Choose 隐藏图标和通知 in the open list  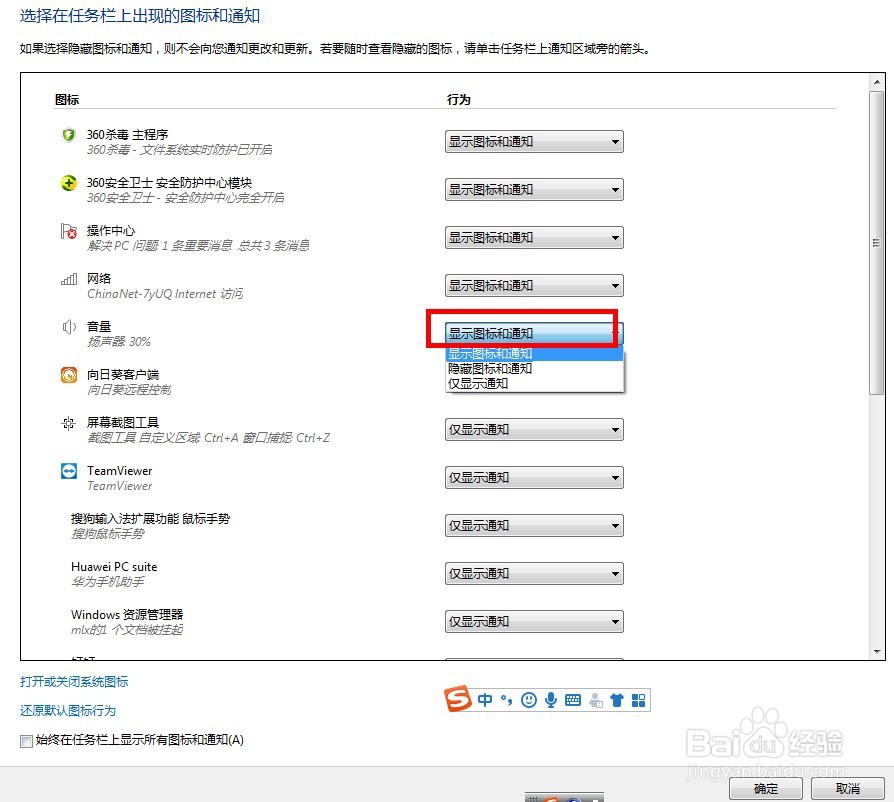[x=534, y=368]
